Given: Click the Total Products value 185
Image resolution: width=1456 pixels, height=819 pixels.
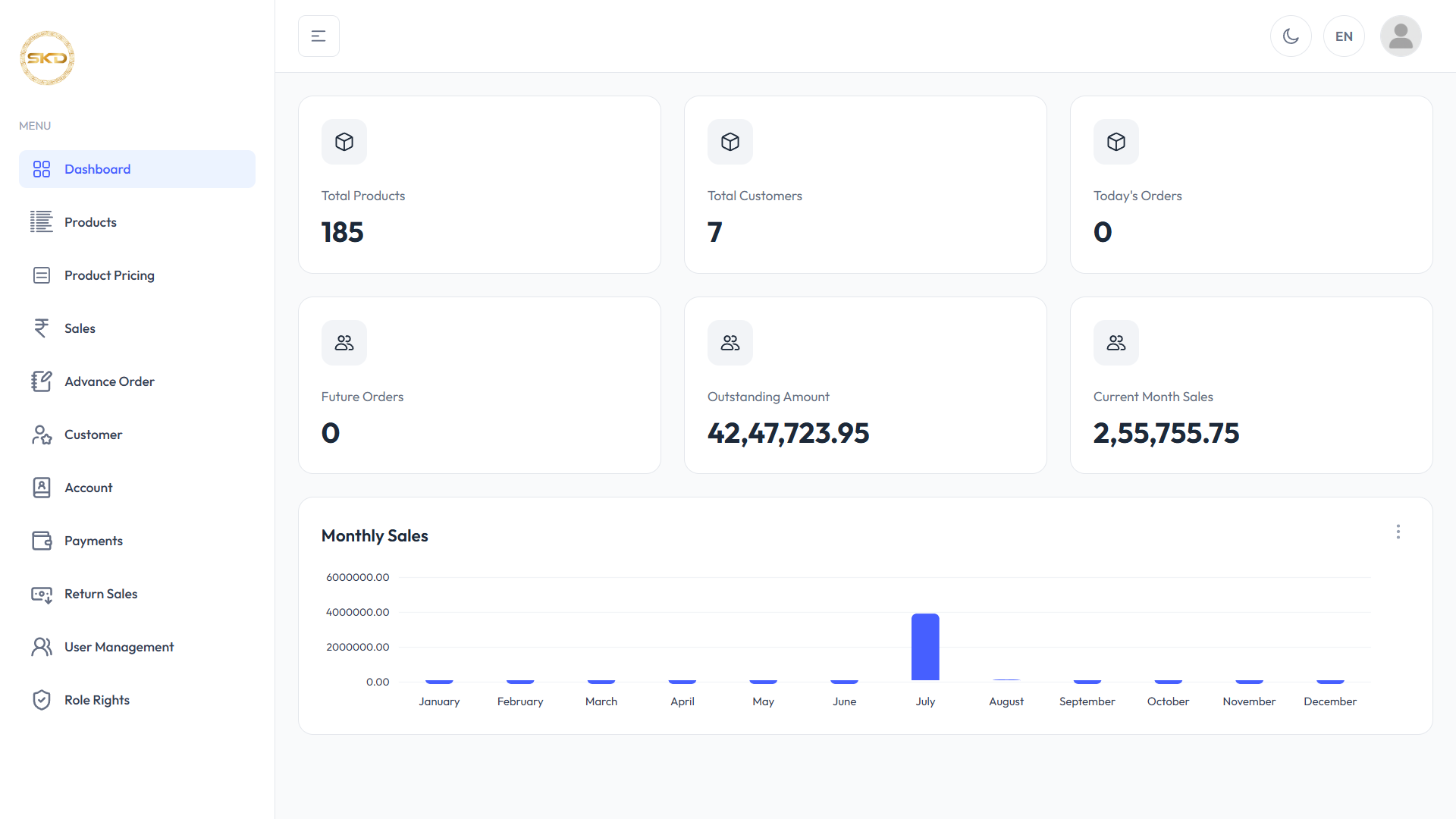Looking at the screenshot, I should click(x=342, y=232).
